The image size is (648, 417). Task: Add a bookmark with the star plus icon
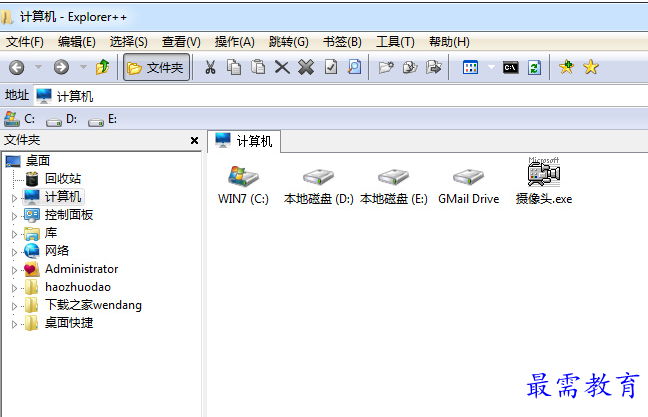(x=567, y=67)
